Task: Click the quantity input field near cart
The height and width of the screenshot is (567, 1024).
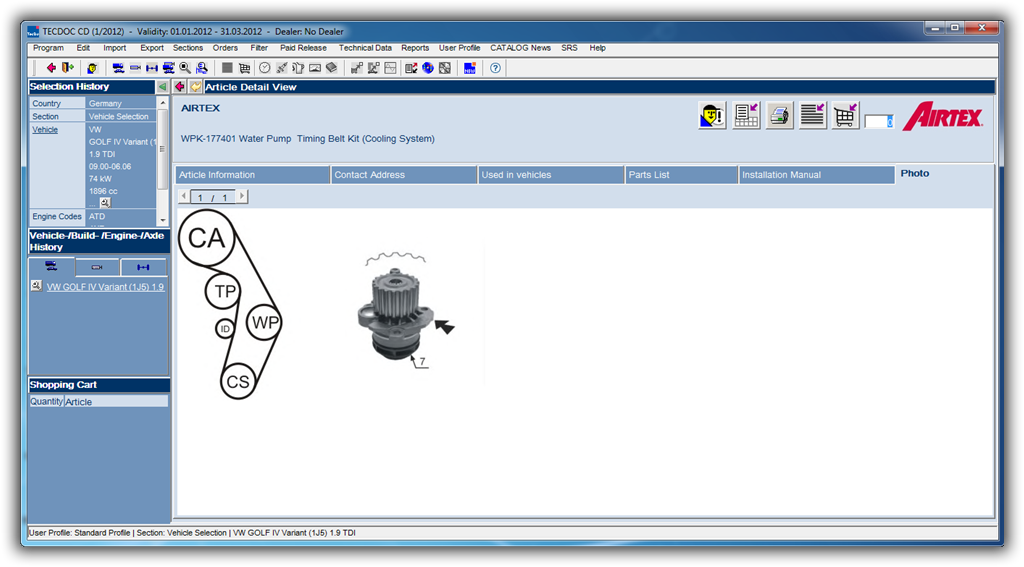Action: 879,122
